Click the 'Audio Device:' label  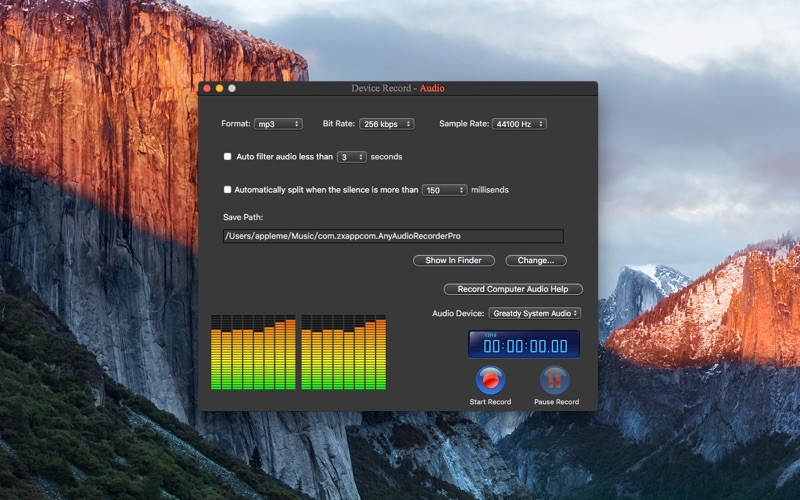coord(458,313)
